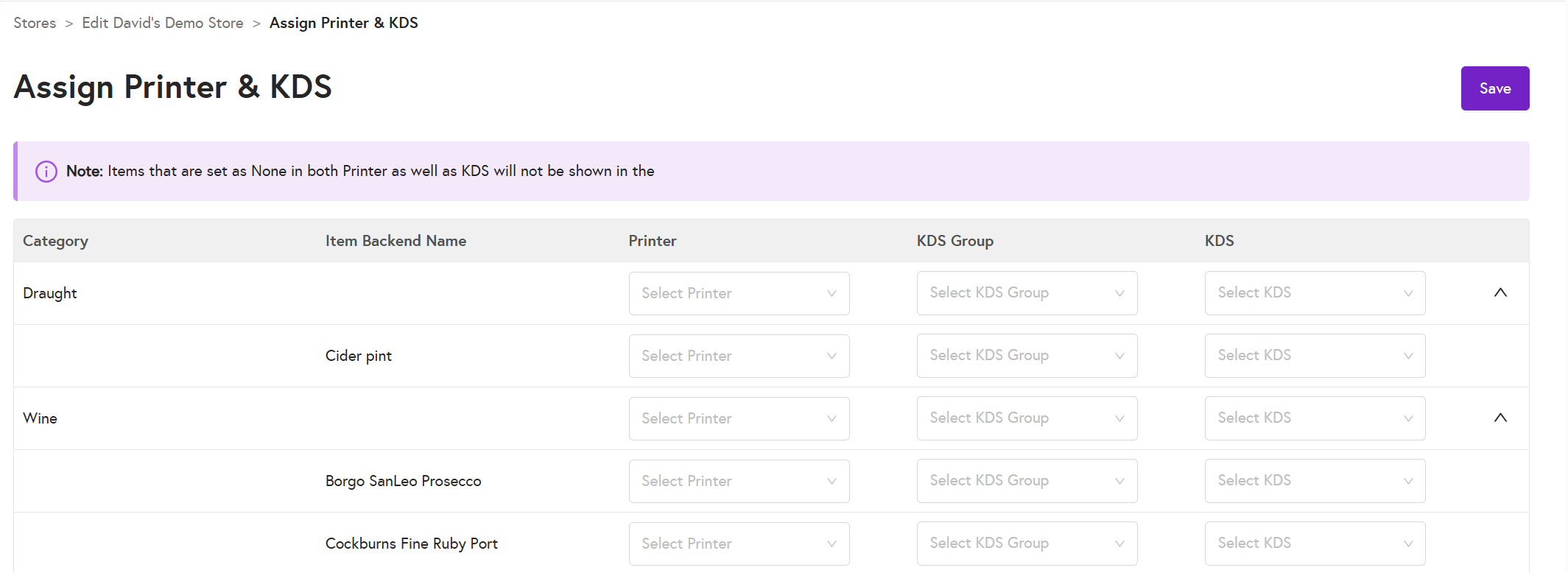This screenshot has width=1568, height=573.
Task: Open Select KDS Group dropdown for Draught
Action: (1027, 293)
